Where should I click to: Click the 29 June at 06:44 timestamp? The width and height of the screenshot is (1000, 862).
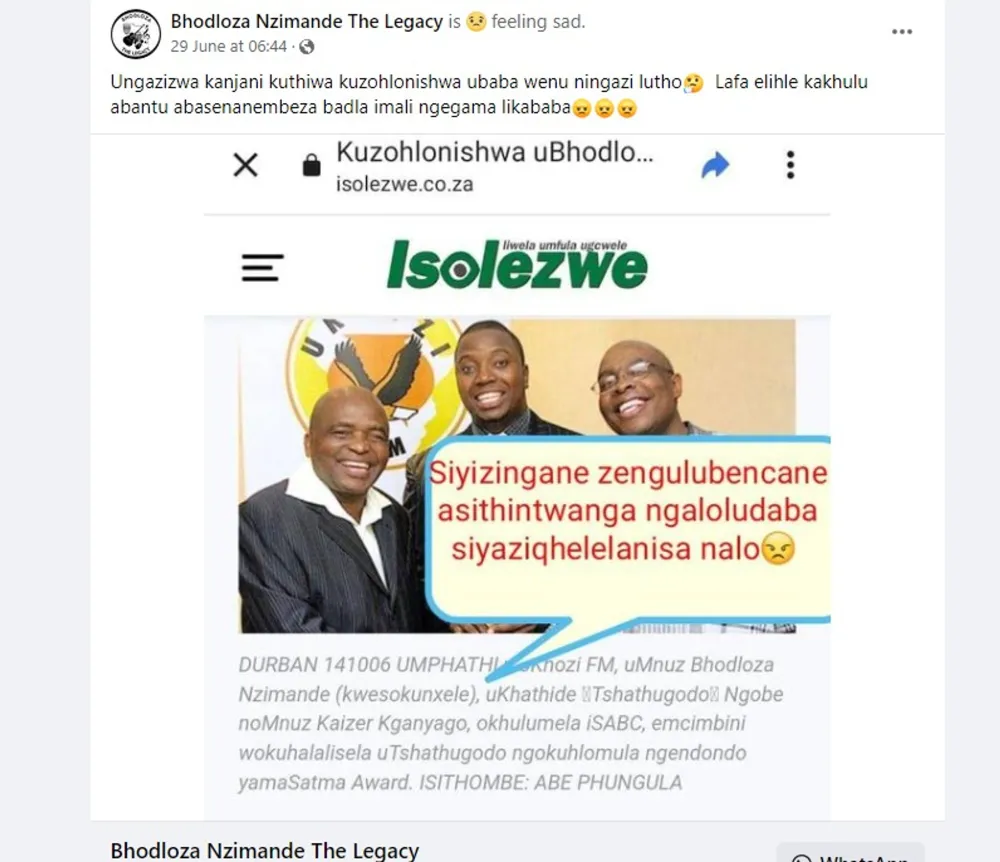tap(228, 47)
